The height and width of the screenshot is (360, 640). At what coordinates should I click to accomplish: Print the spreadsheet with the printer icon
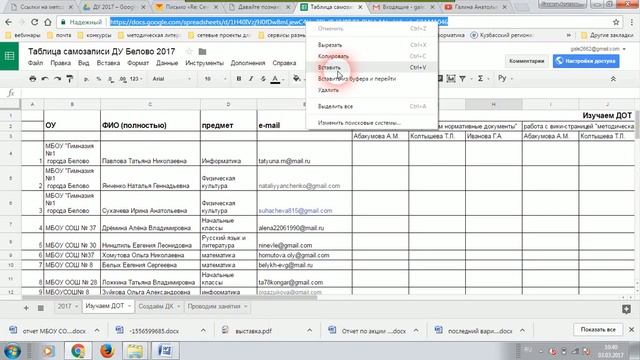click(x=33, y=79)
